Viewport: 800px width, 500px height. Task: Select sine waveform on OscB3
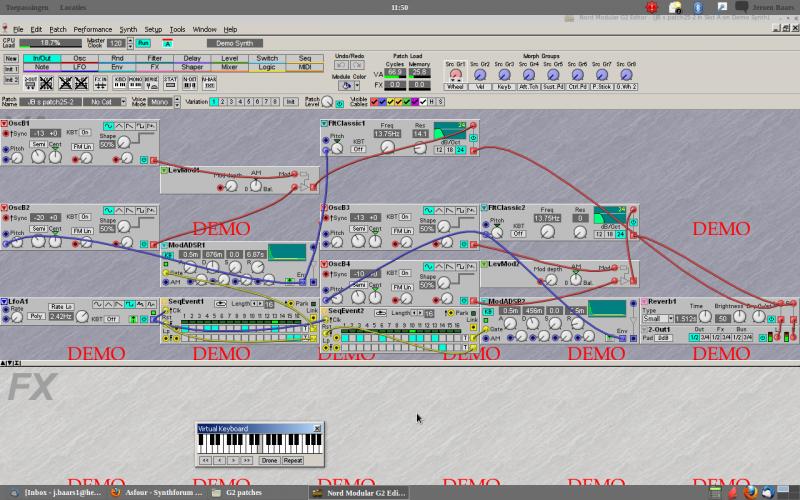(x=428, y=210)
